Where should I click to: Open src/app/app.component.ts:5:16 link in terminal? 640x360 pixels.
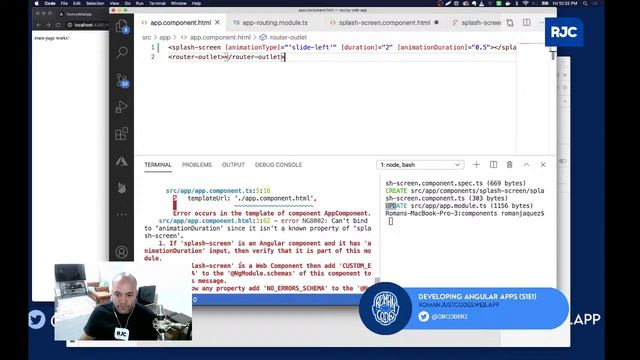pos(218,191)
